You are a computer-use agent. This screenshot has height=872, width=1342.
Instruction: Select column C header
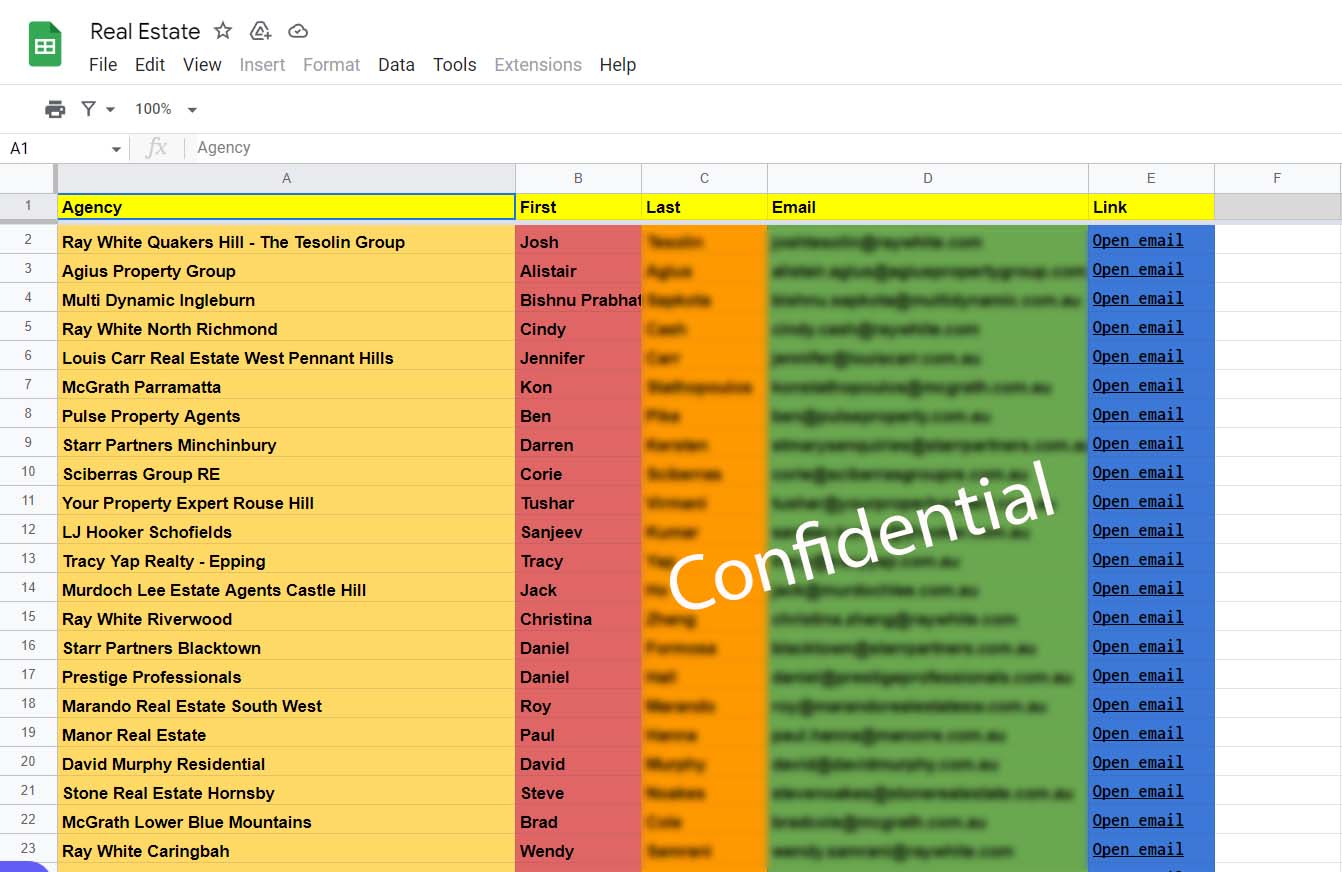click(704, 178)
